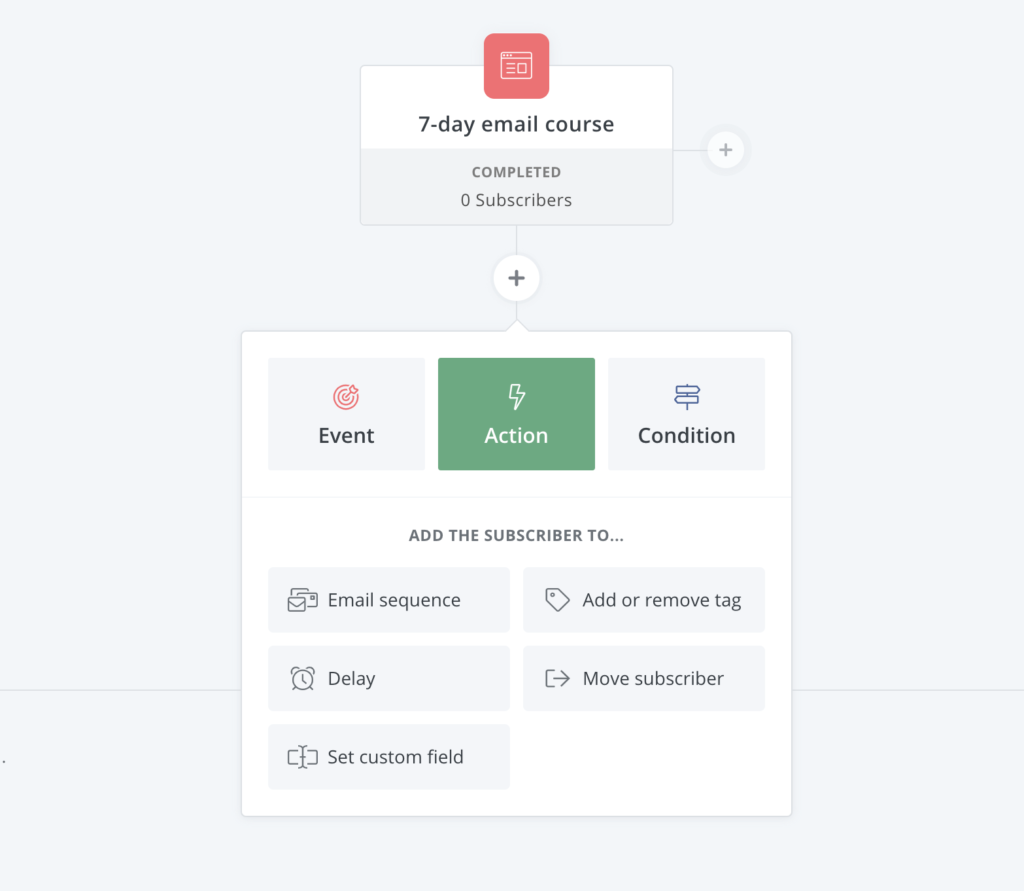Open the 7-day email course node
Image resolution: width=1024 pixels, height=891 pixels.
[516, 145]
